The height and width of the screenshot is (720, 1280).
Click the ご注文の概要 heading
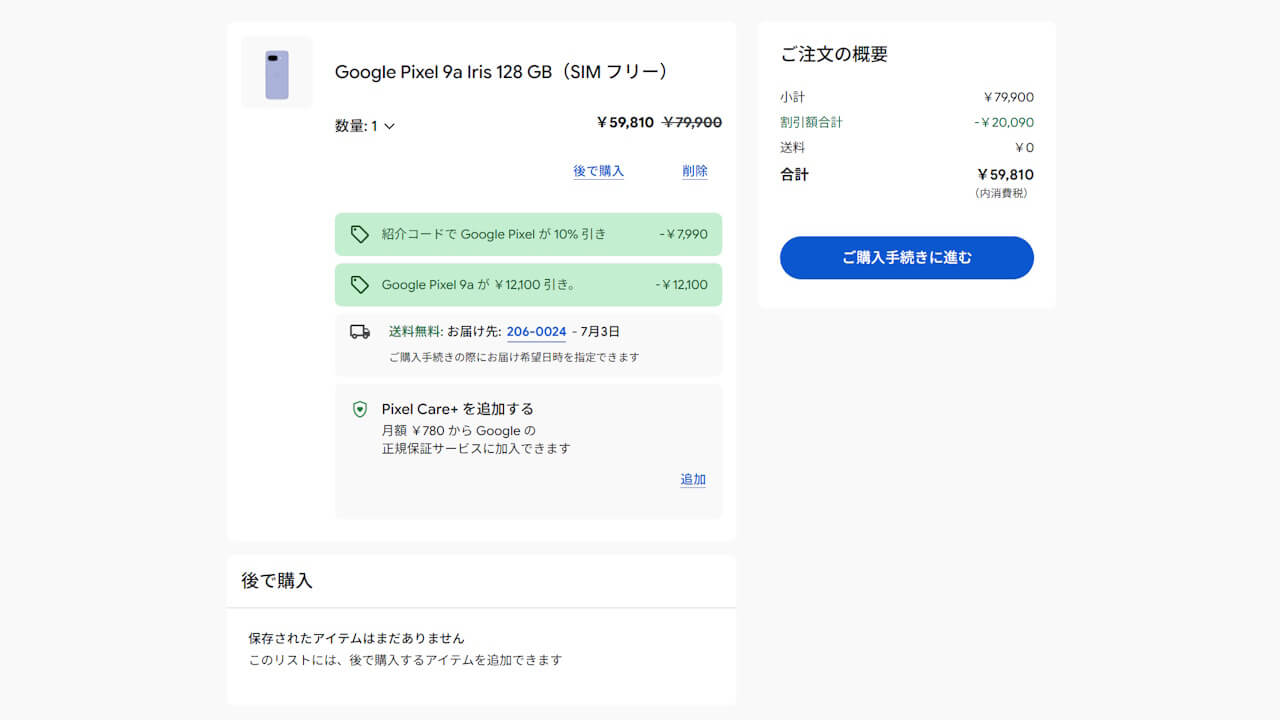point(834,55)
